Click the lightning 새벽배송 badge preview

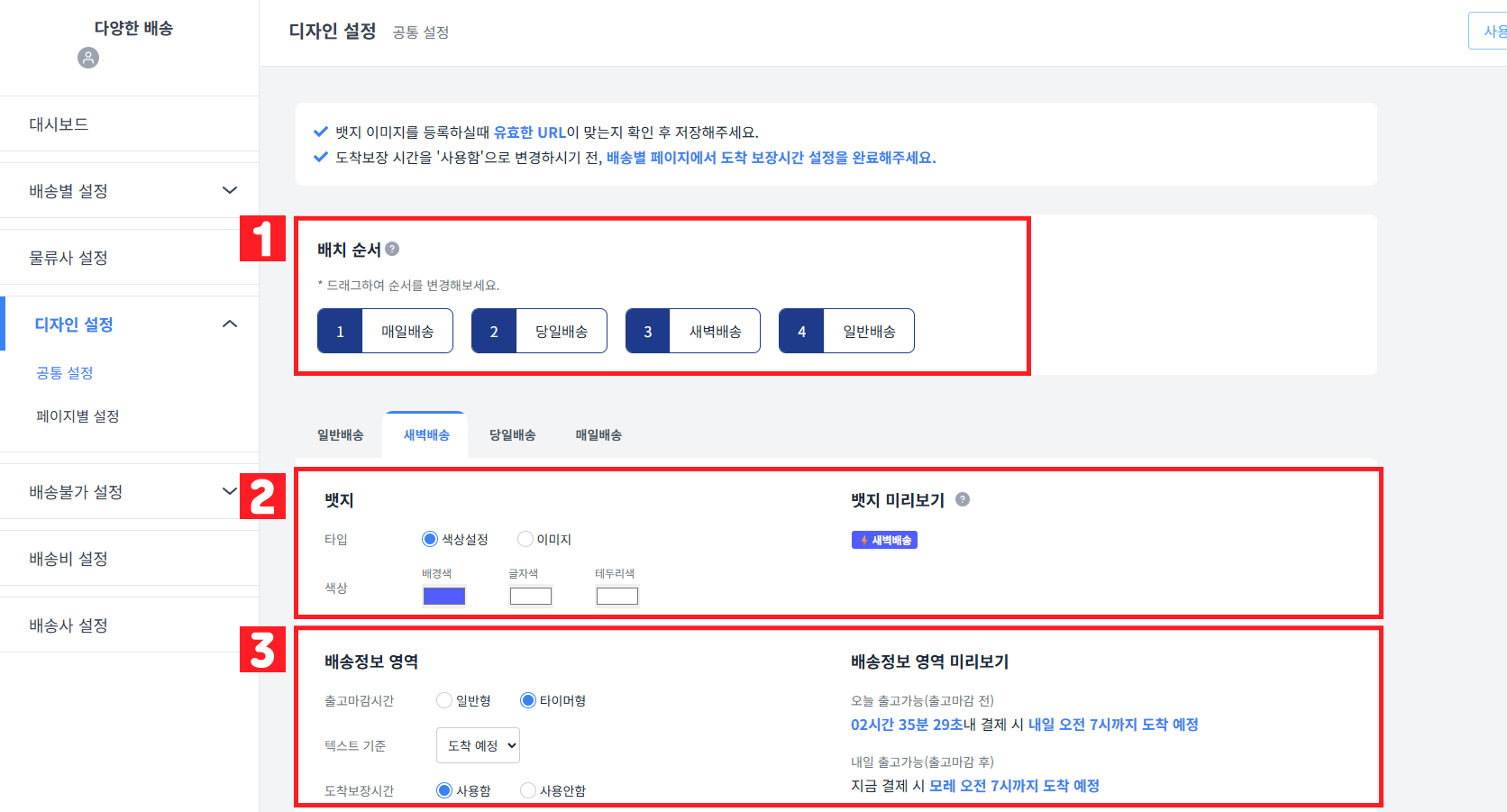[884, 539]
